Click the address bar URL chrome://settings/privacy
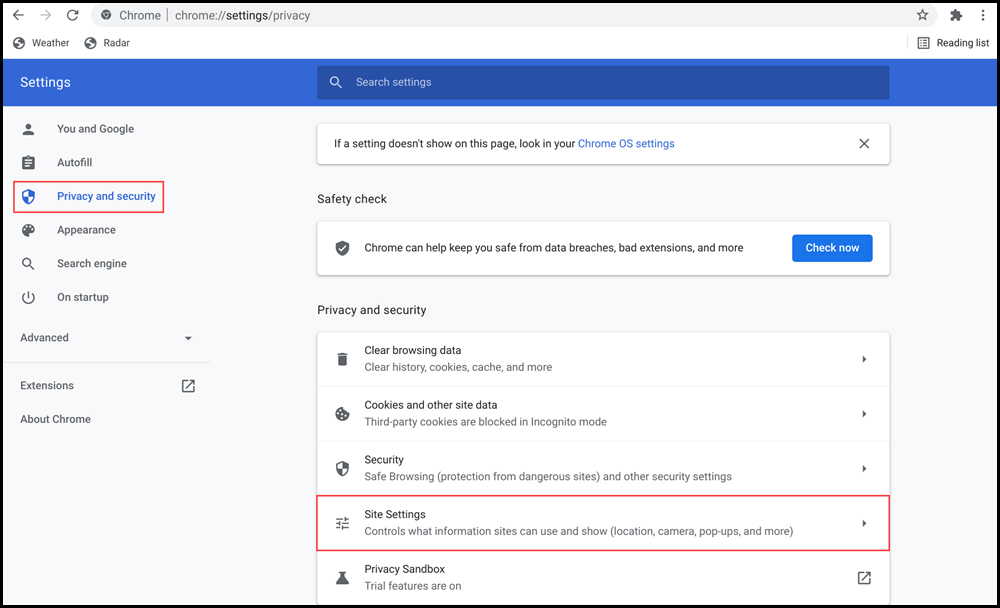This screenshot has height=608, width=1000. [242, 15]
